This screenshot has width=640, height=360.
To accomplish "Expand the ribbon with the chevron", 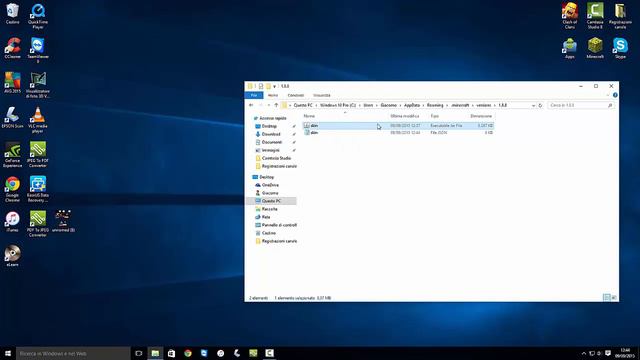I will tap(608, 95).
